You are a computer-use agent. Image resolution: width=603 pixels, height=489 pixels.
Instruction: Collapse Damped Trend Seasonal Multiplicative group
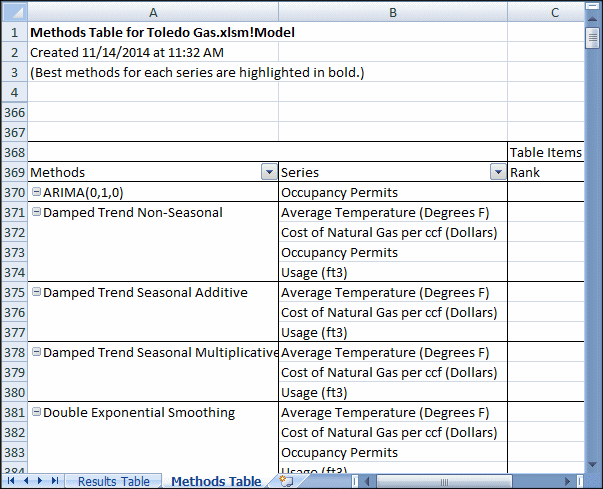coord(36,351)
